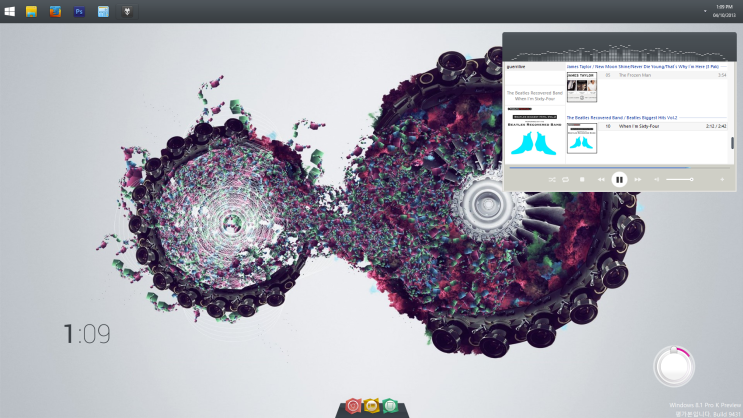Skip to the next track
This screenshot has height=418, width=743.
click(638, 179)
